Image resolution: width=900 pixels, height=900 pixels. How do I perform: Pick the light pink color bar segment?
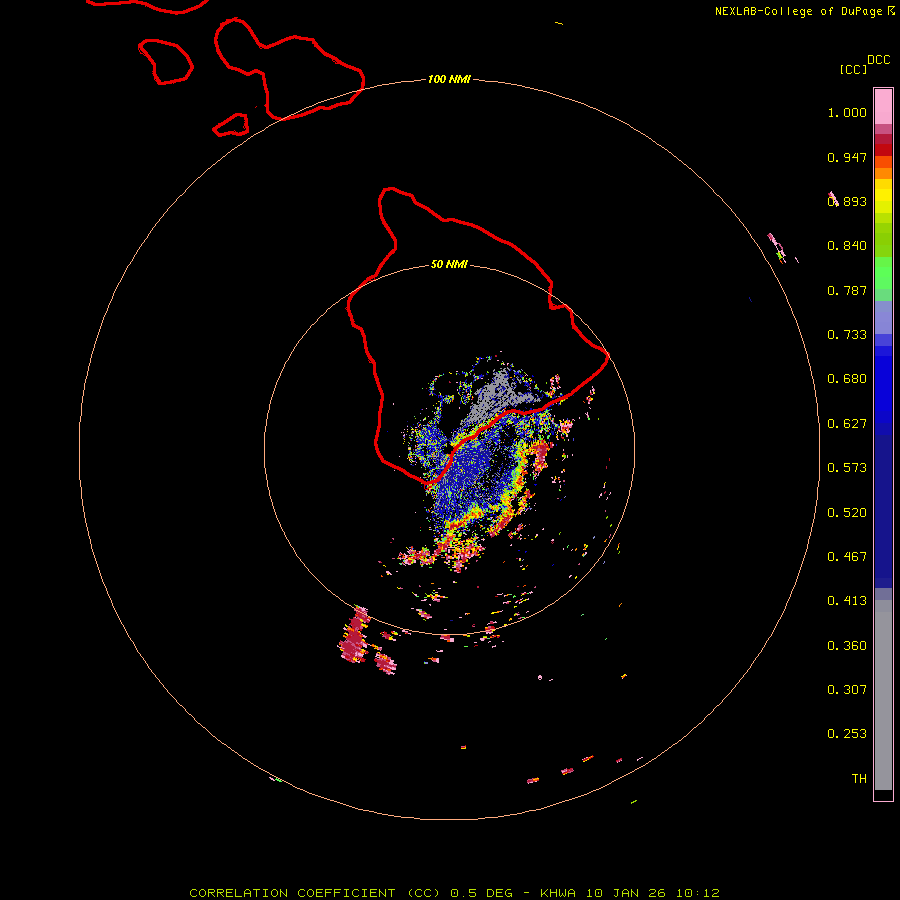click(x=883, y=107)
